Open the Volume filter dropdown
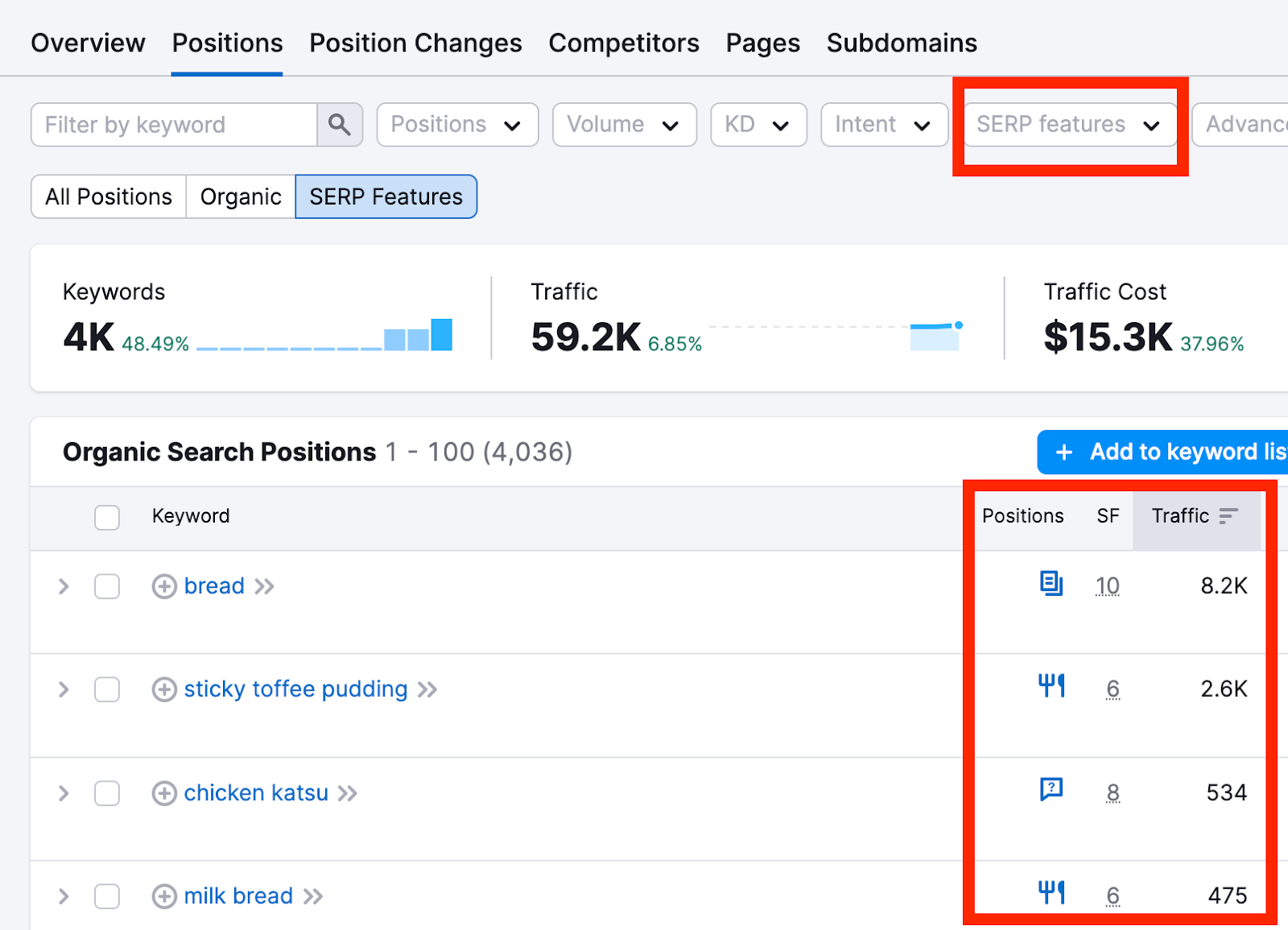 (x=624, y=125)
